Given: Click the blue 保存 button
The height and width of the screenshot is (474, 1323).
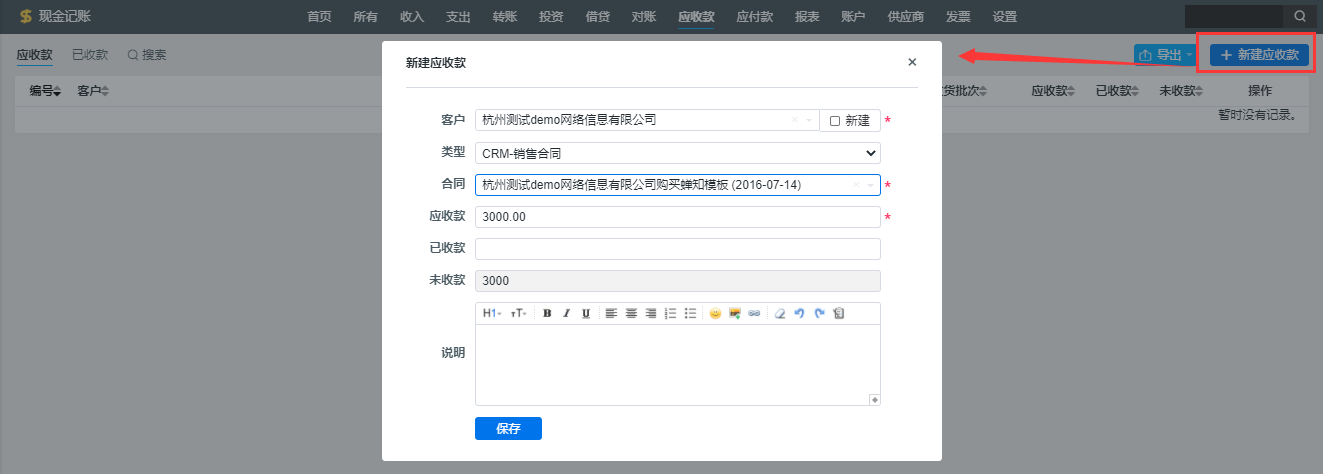Looking at the screenshot, I should point(508,428).
